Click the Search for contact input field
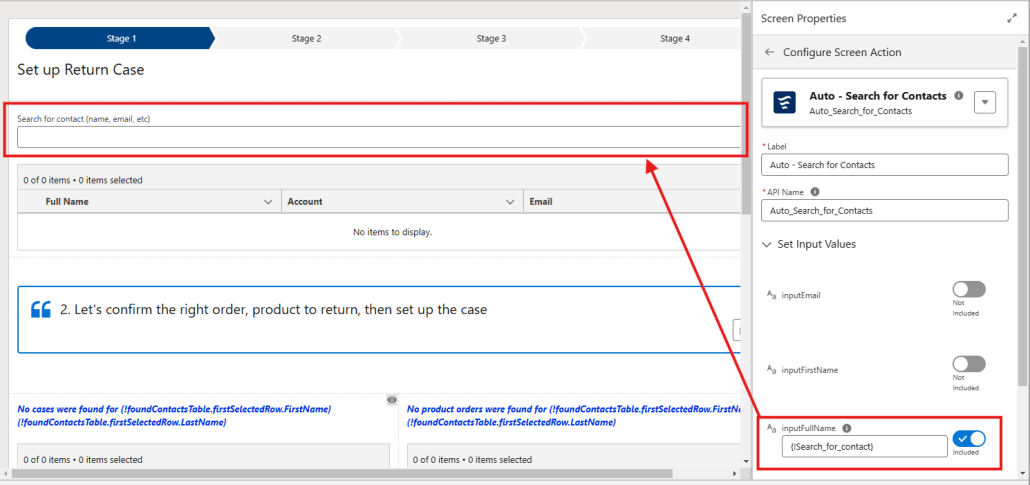This screenshot has width=1030, height=485. [378, 137]
